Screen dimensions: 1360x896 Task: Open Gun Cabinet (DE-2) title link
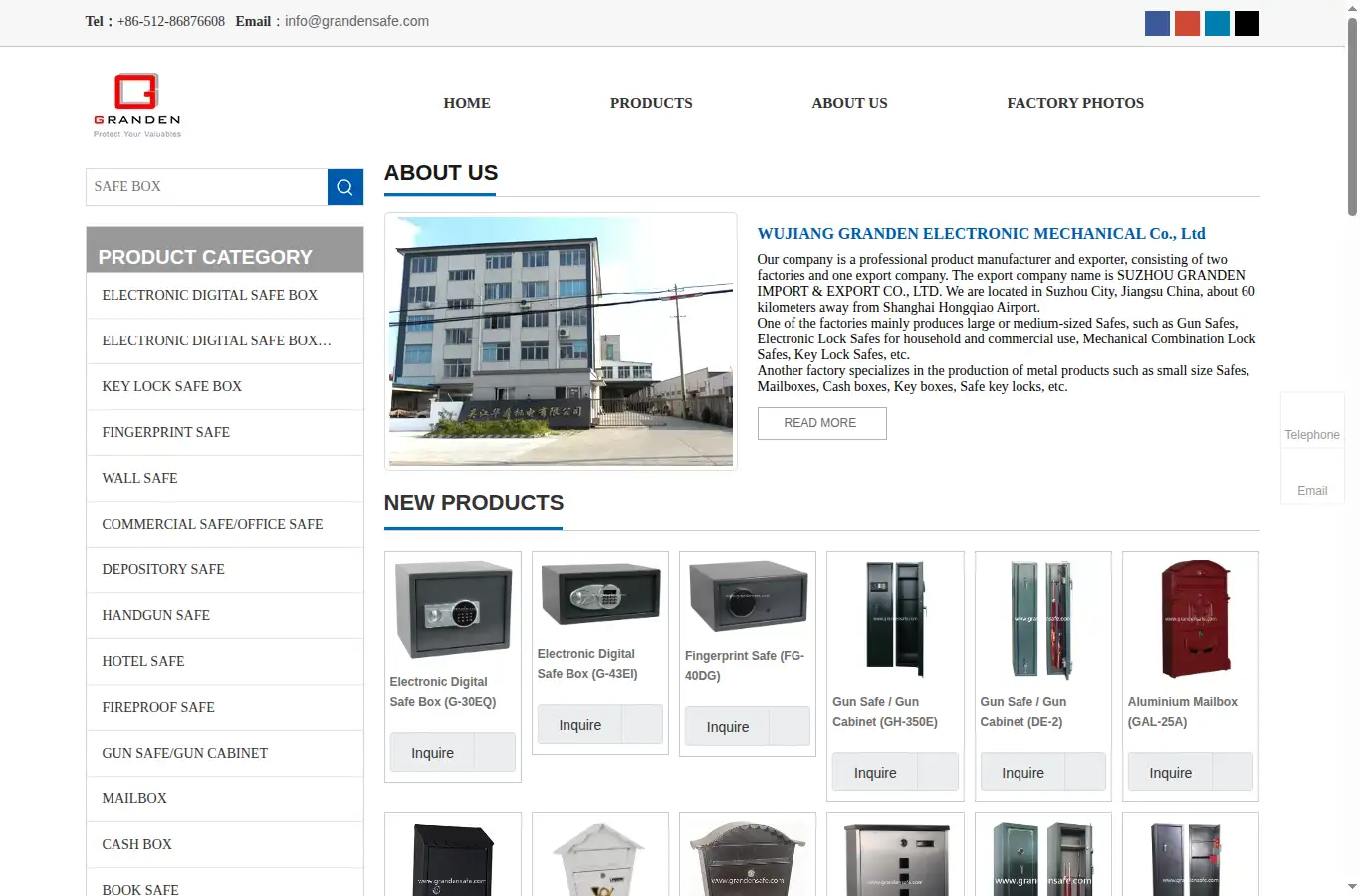click(x=1023, y=712)
